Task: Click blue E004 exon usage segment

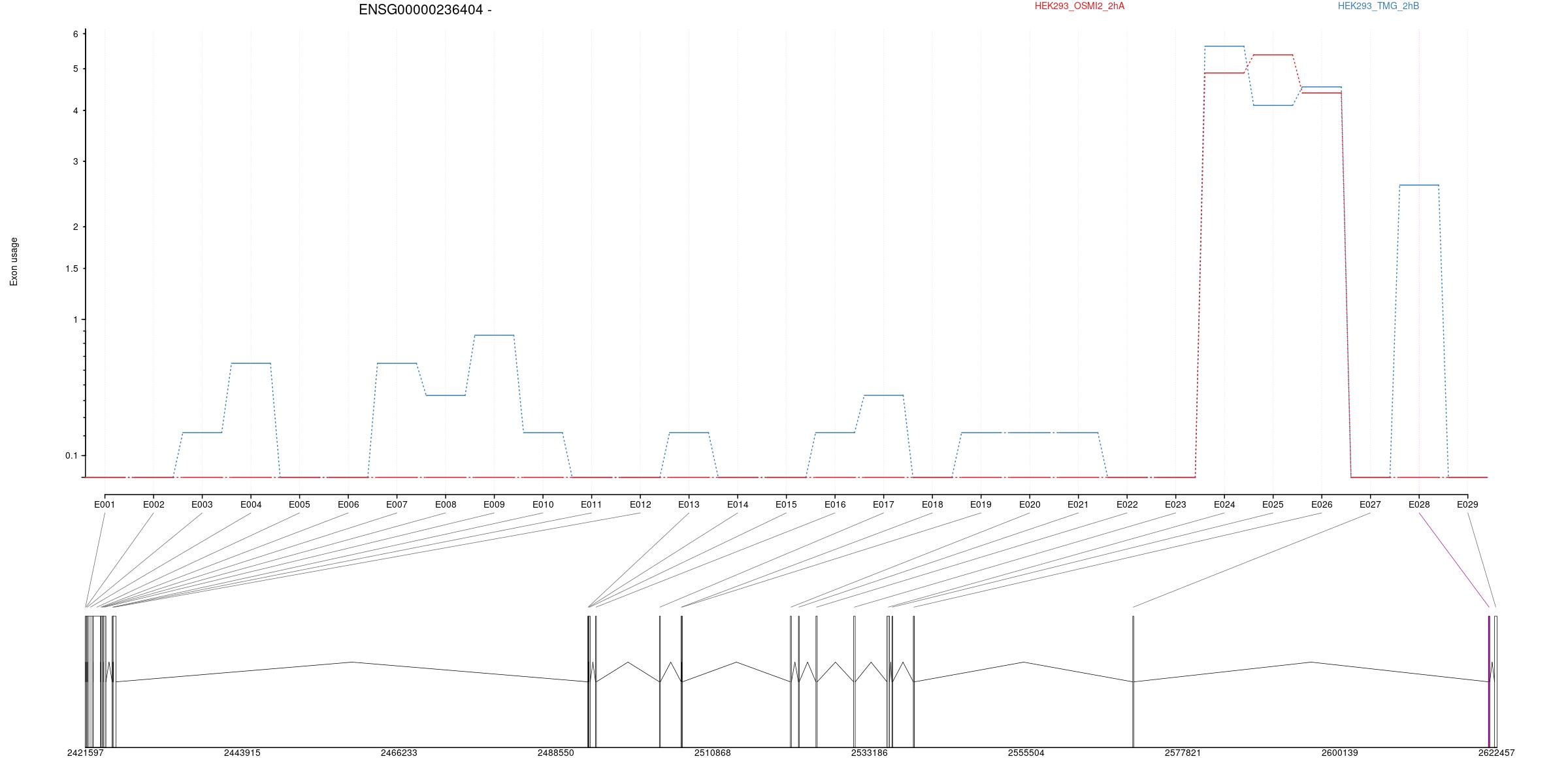Action: click(251, 363)
